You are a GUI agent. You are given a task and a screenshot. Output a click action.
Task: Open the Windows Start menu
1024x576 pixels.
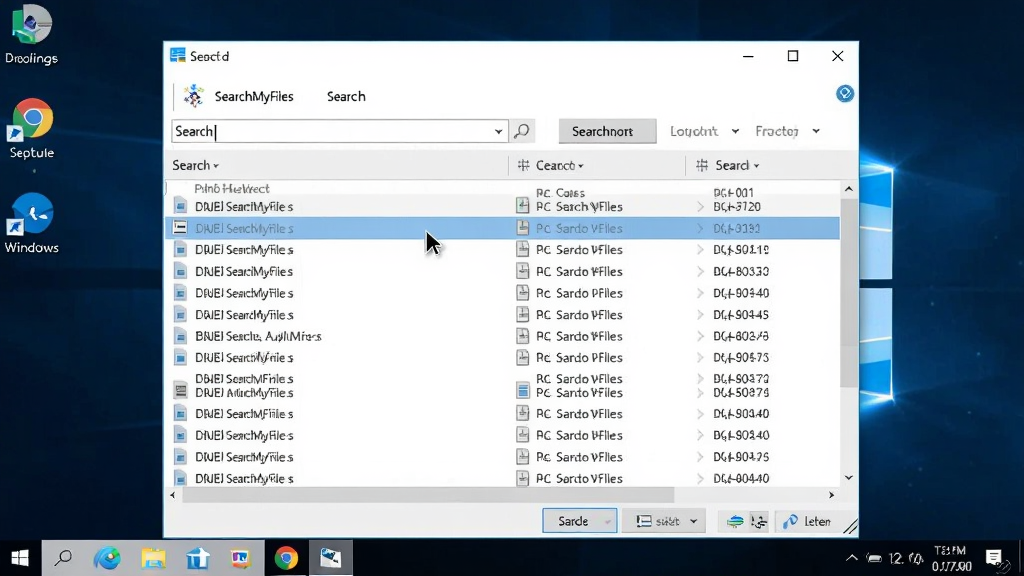tap(20, 558)
